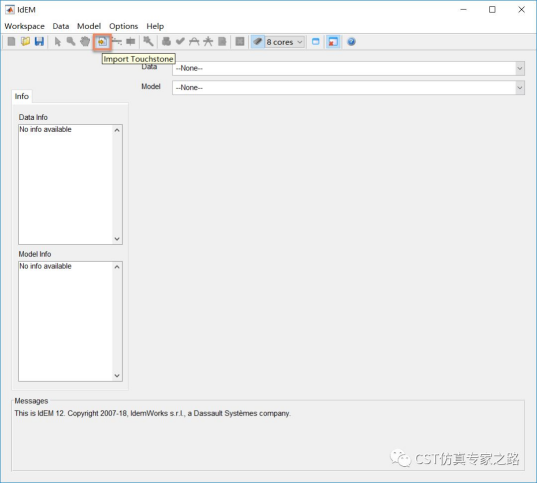Select the arrow pointer tool
Screen dimensions: 538x483
58,42
